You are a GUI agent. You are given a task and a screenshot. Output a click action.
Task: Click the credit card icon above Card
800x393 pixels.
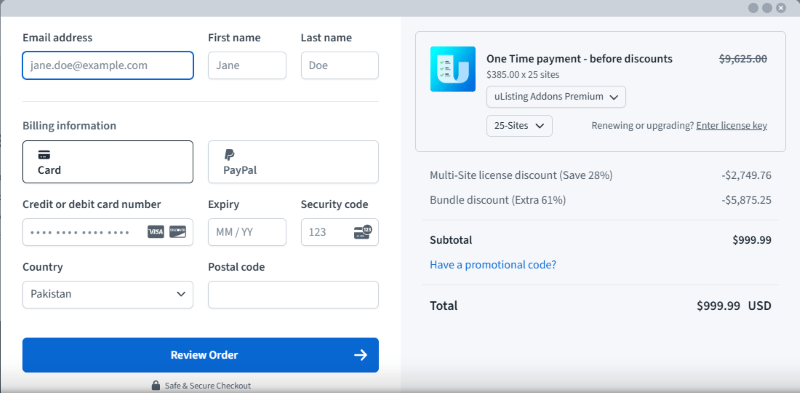44,155
